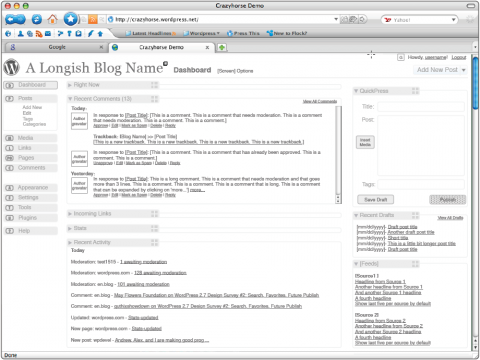Viewport: 480px width, 360px height.
Task: Open the Wordpress bookmarks folder
Action: point(202,33)
